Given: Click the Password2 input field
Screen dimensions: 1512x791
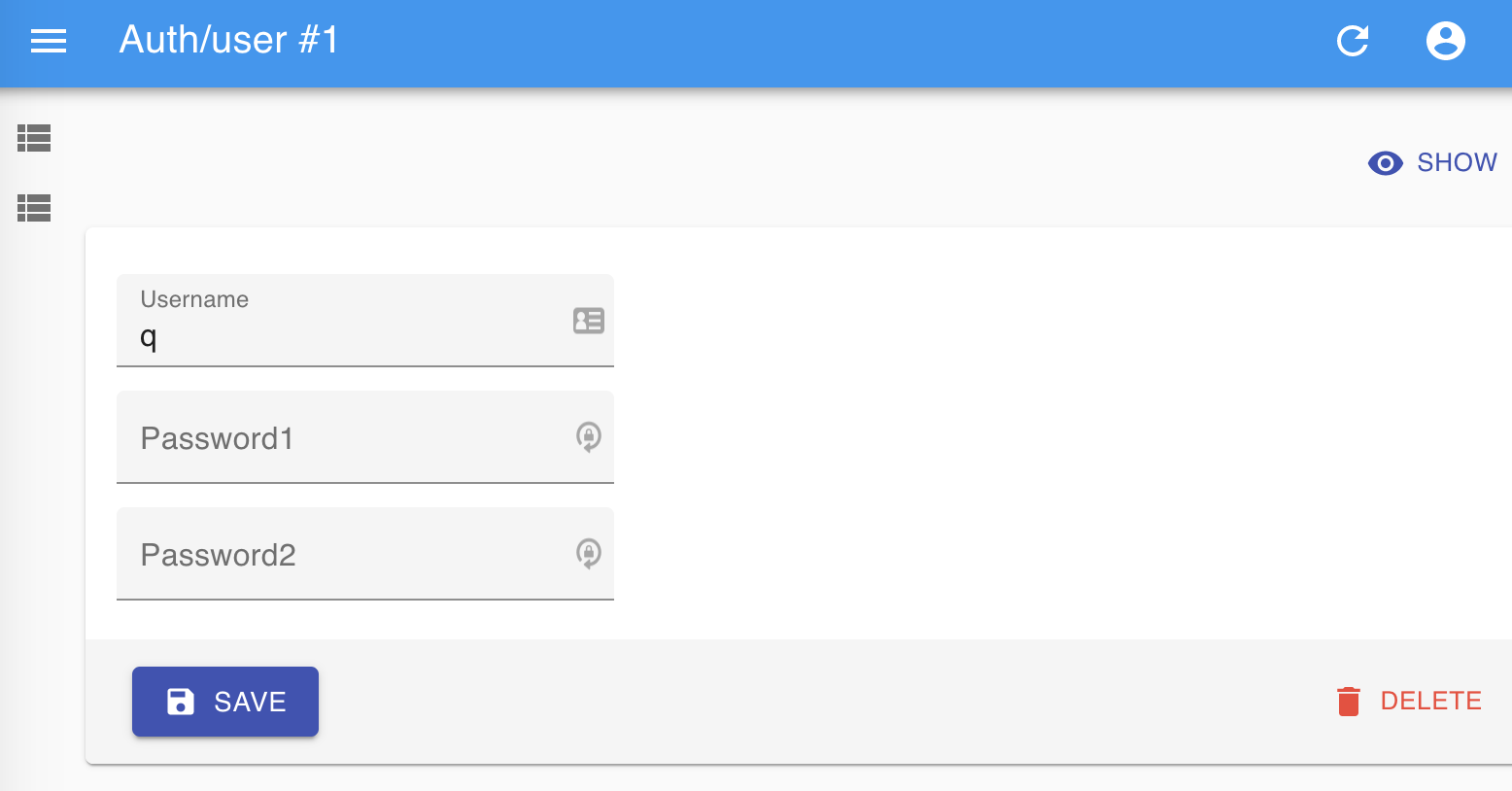Looking at the screenshot, I should [x=340, y=555].
